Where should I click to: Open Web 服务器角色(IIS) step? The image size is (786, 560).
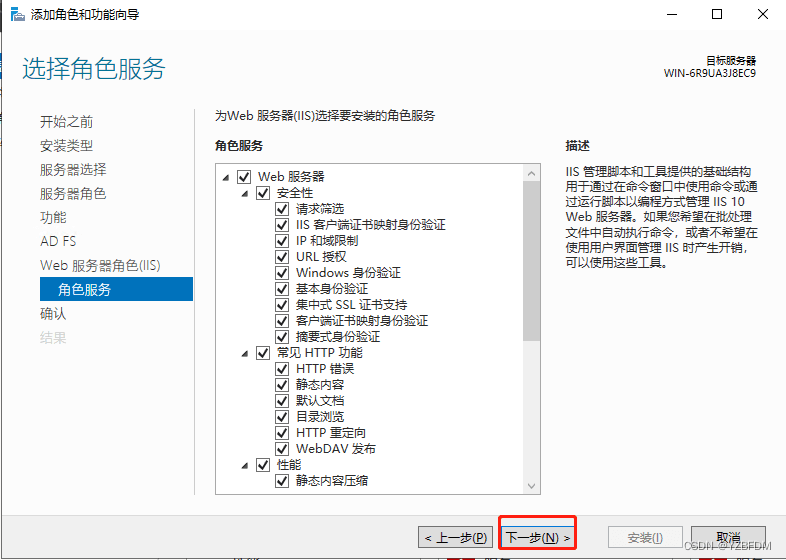pos(100,265)
